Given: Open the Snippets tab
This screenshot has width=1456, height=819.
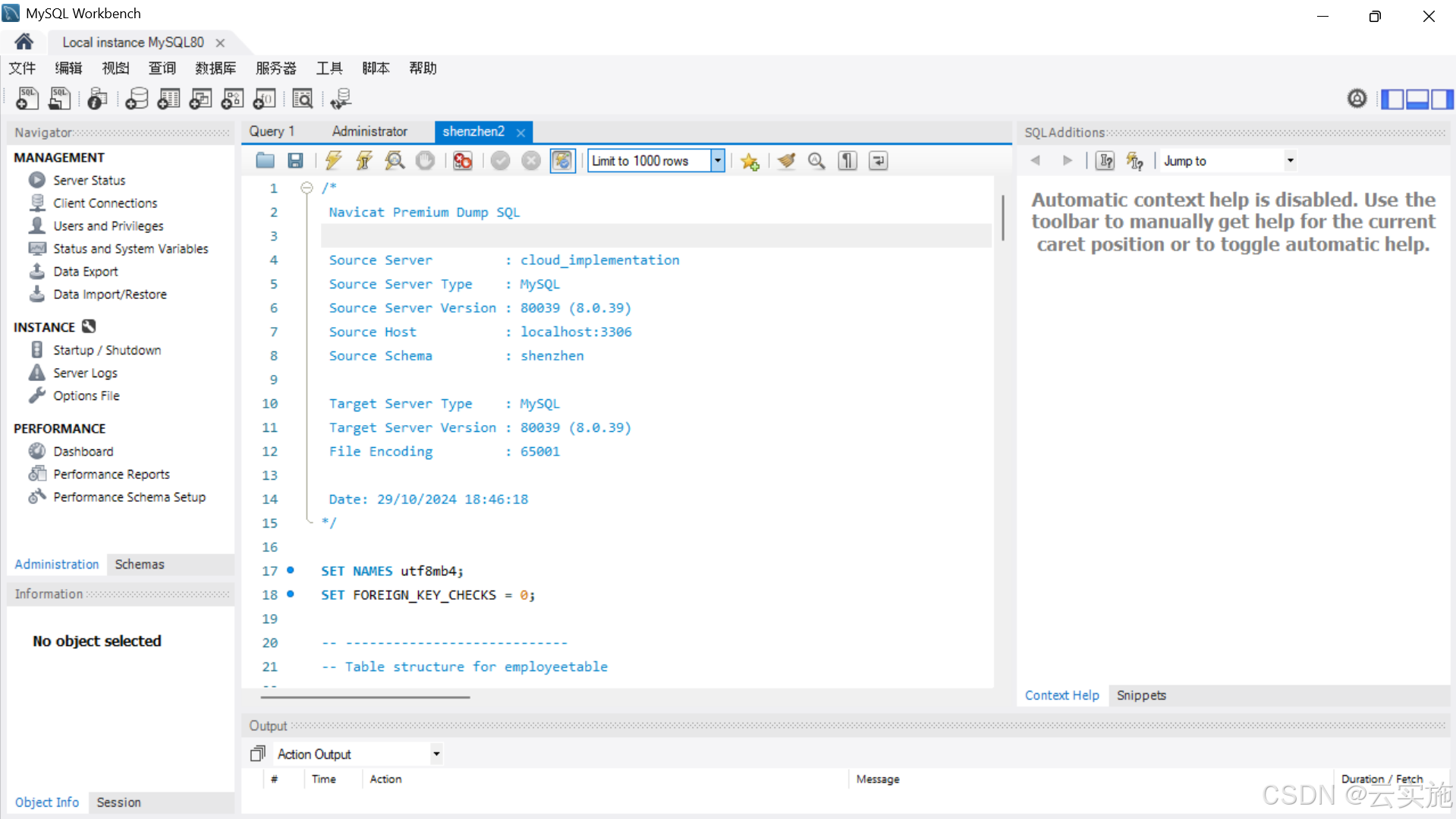Looking at the screenshot, I should [x=1141, y=695].
